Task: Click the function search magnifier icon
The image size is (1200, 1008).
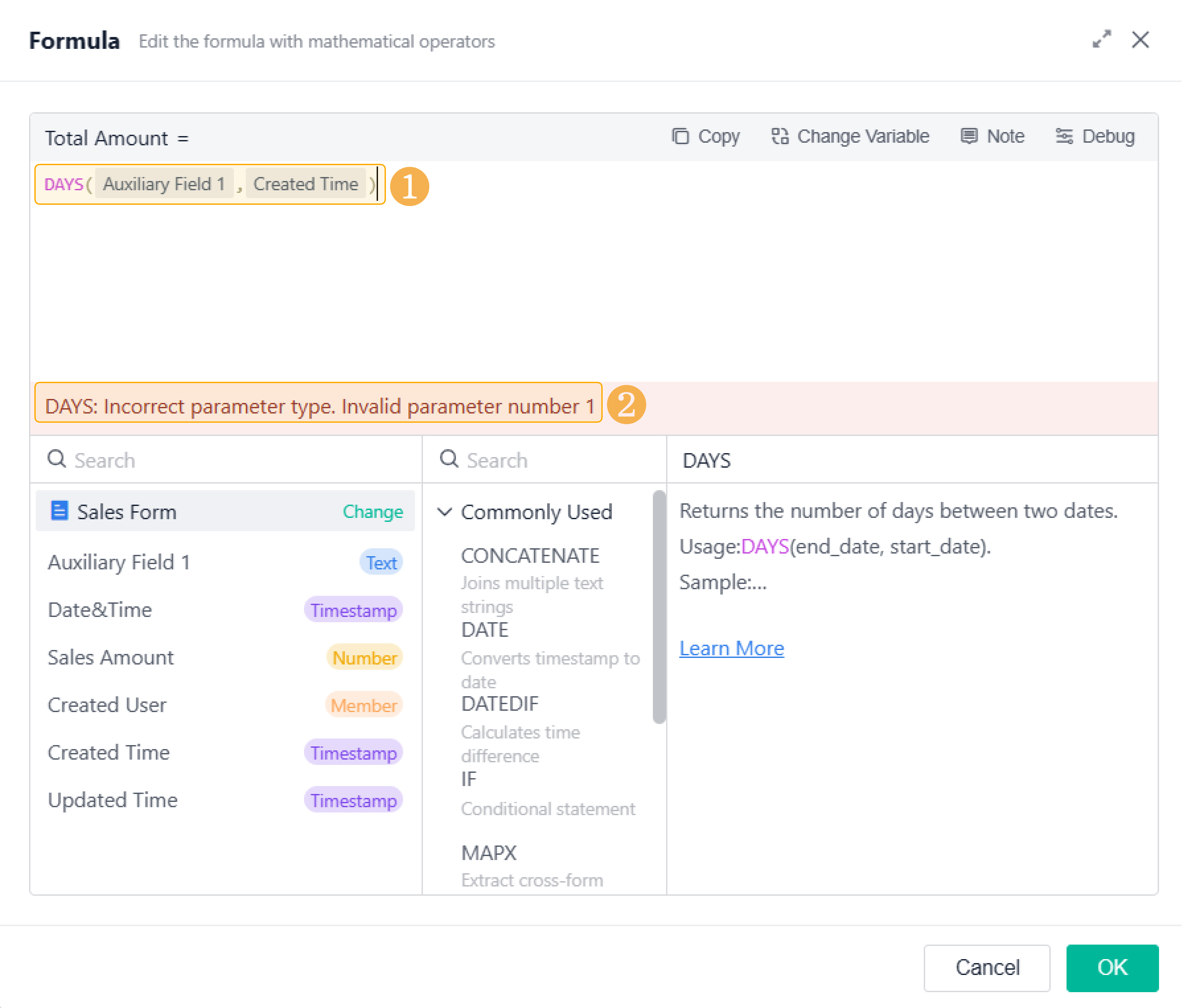Action: (449, 459)
